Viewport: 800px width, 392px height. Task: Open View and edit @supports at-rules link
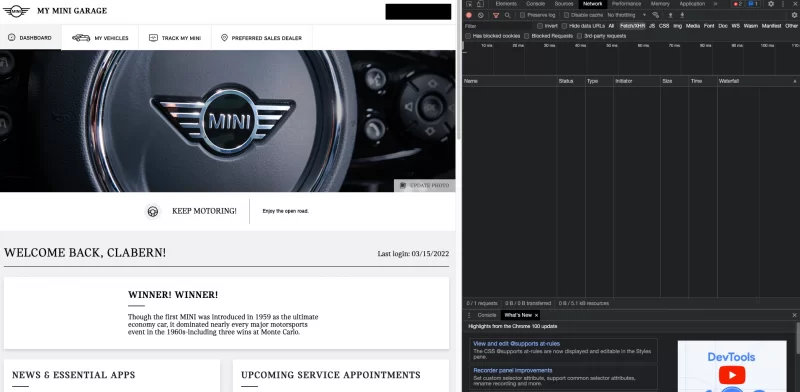click(x=516, y=344)
